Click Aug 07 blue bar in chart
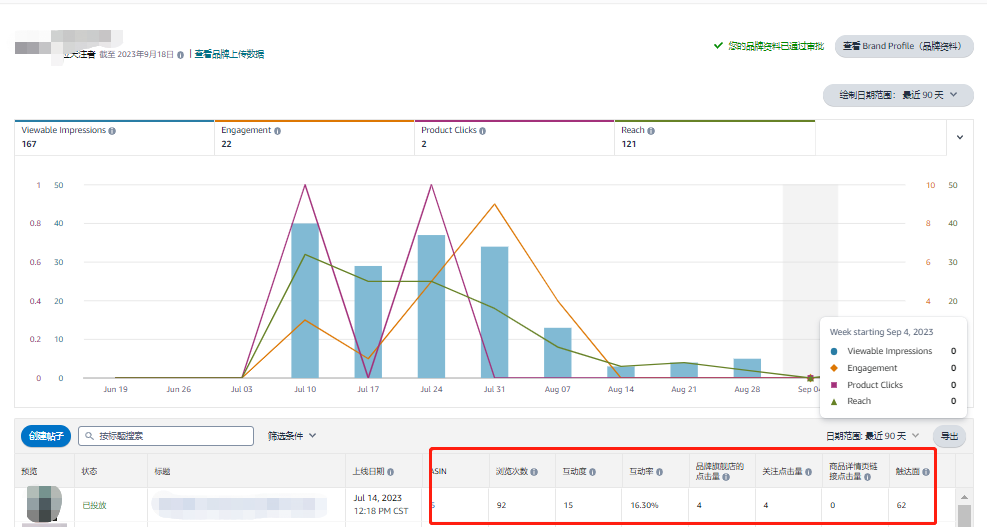Screen dimensions: 987x527 pyautogui.click(x=558, y=353)
